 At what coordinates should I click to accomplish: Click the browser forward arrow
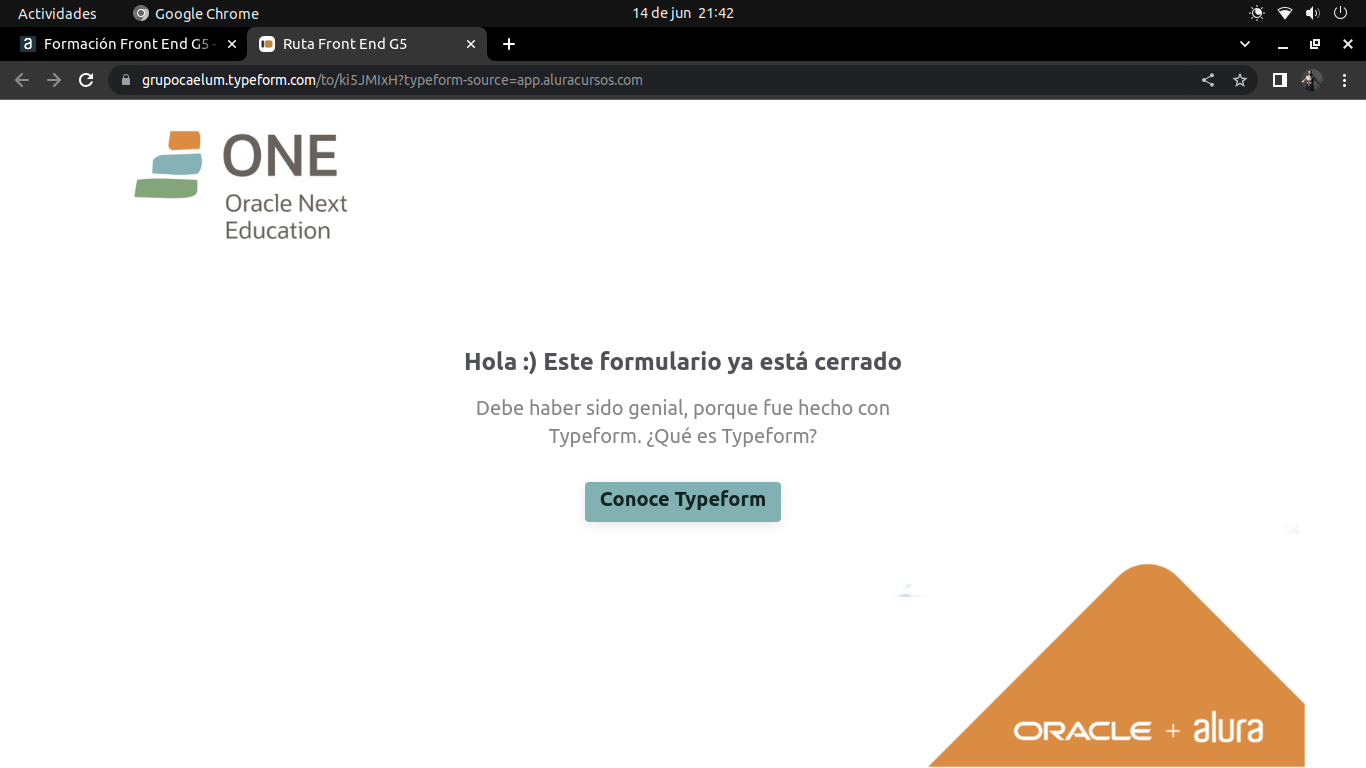[x=54, y=80]
